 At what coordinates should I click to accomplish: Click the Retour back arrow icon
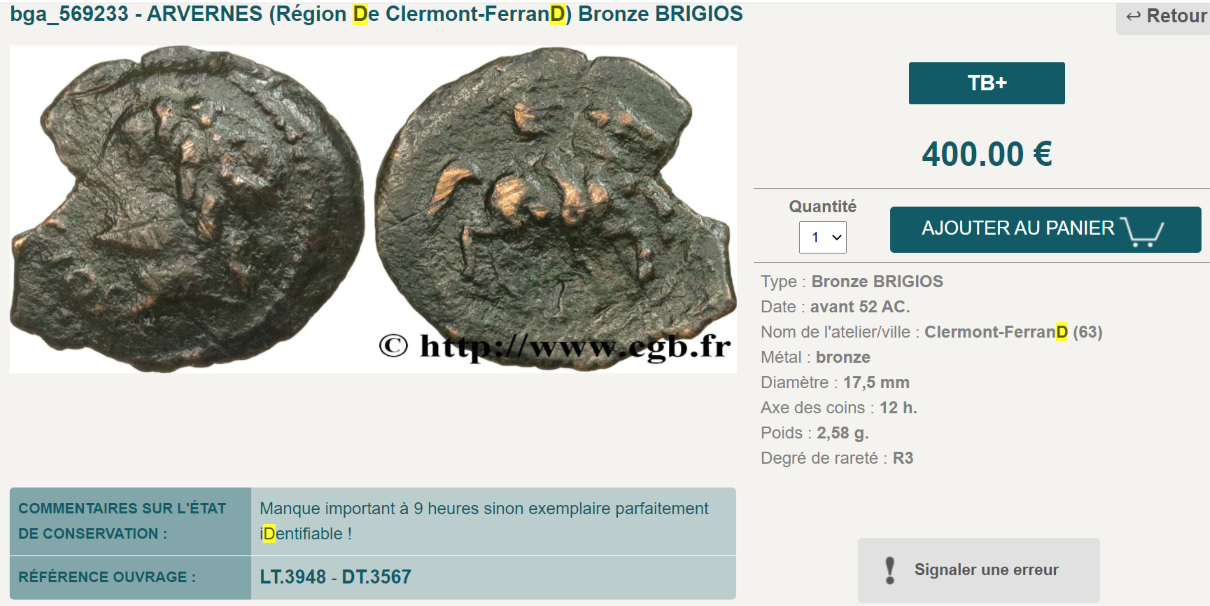(1133, 16)
